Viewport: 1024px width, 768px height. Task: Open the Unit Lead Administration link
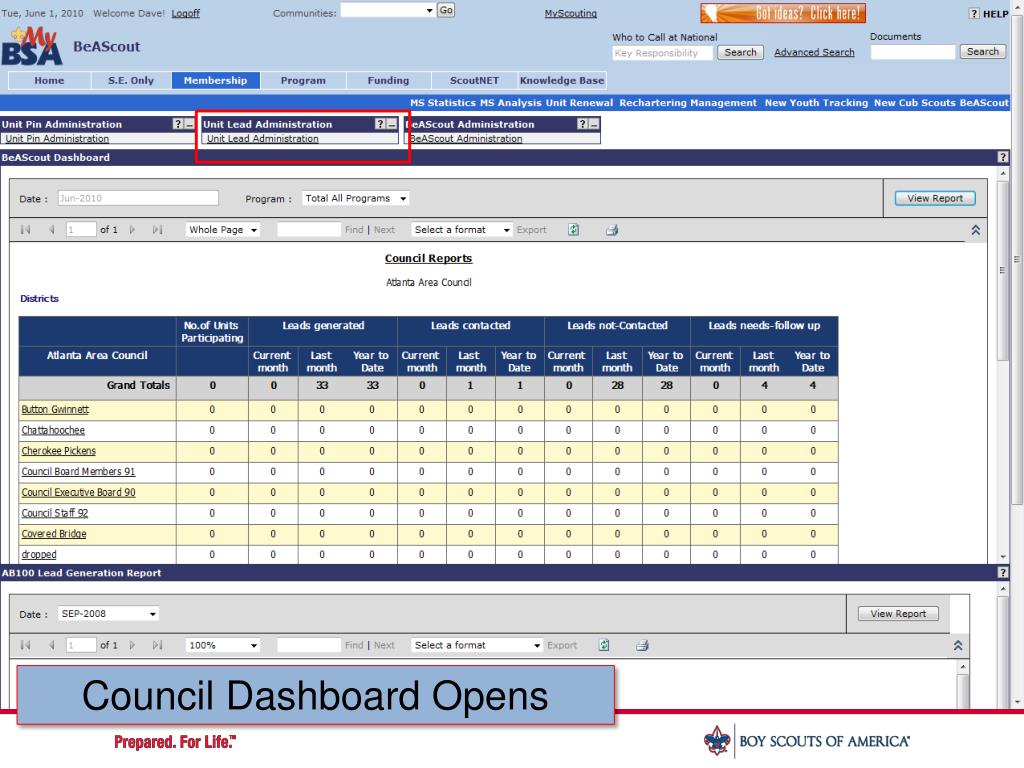pos(263,138)
